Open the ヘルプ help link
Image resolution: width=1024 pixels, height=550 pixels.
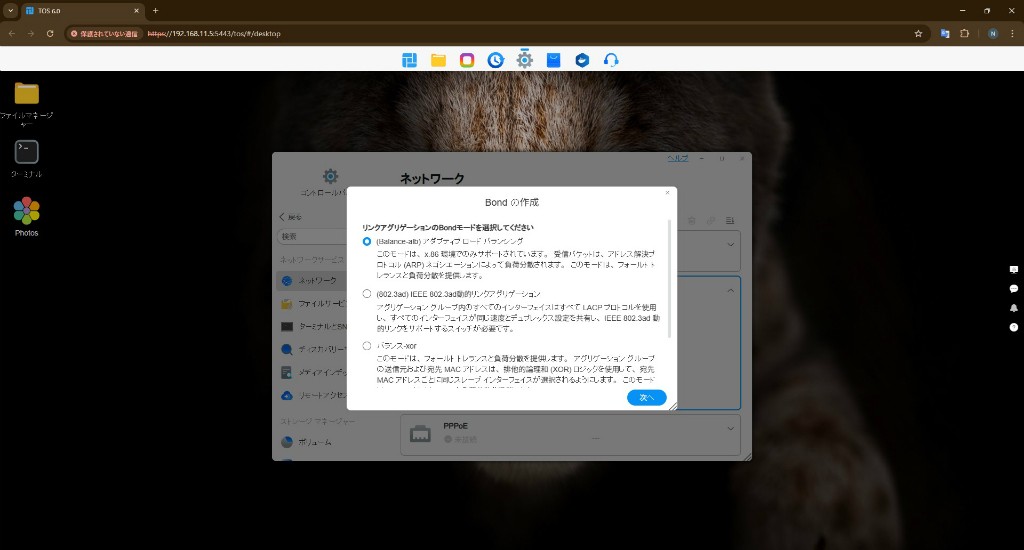pos(677,158)
